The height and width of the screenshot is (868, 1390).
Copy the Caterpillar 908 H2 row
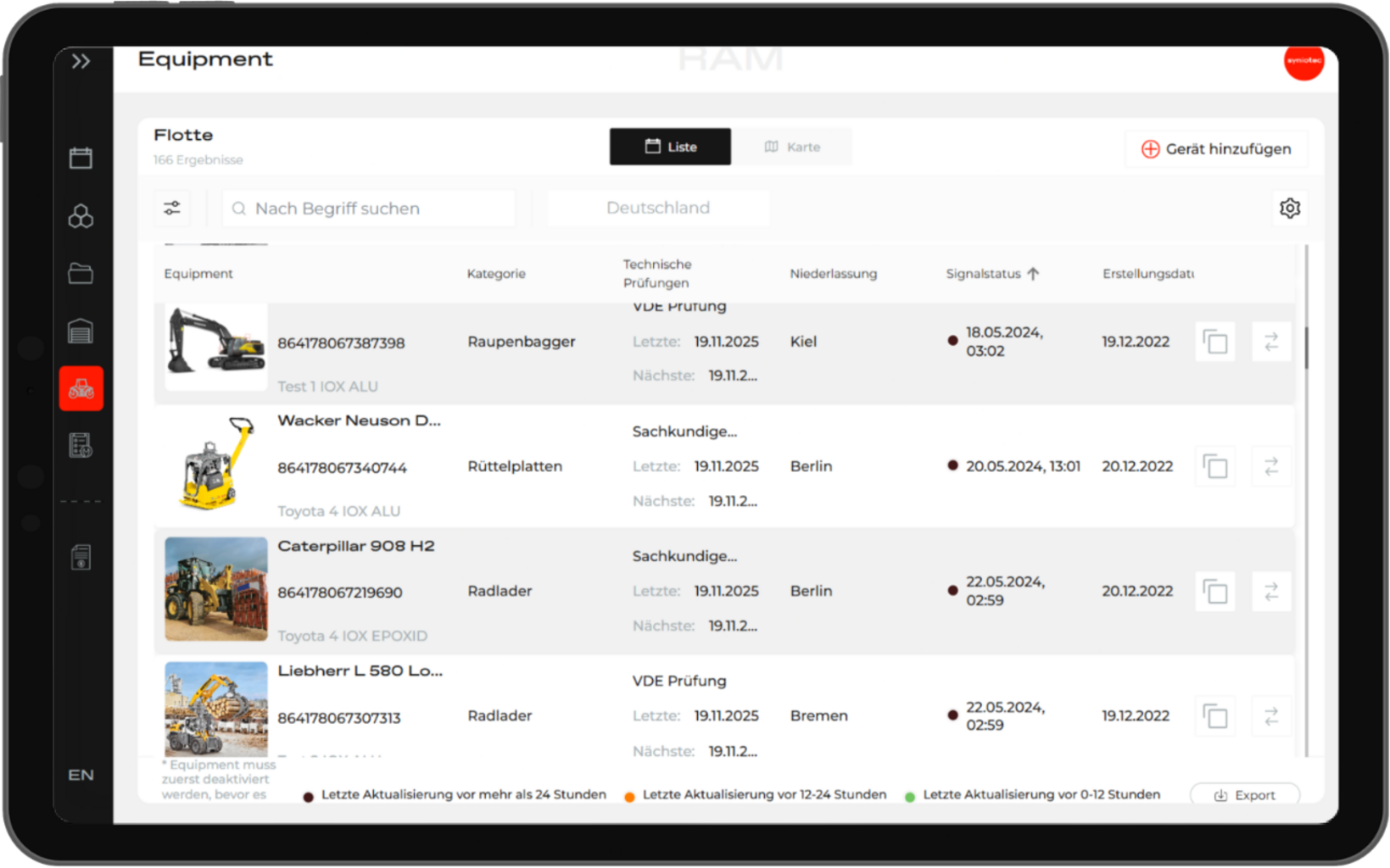1214,592
